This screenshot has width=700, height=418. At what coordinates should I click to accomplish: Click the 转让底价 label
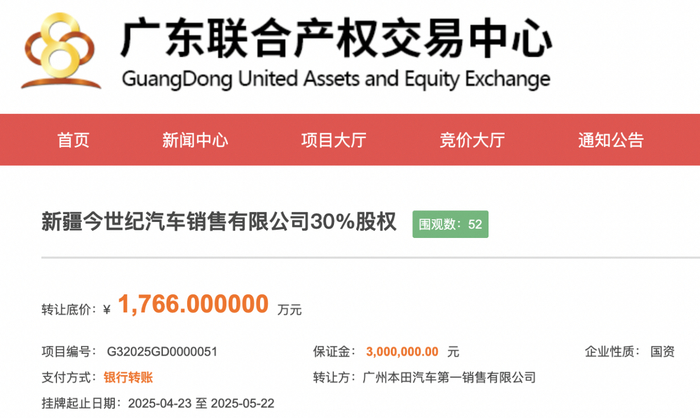coord(68,309)
